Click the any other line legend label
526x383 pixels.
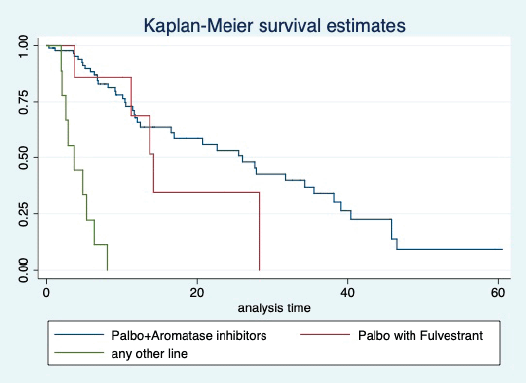tap(150, 354)
